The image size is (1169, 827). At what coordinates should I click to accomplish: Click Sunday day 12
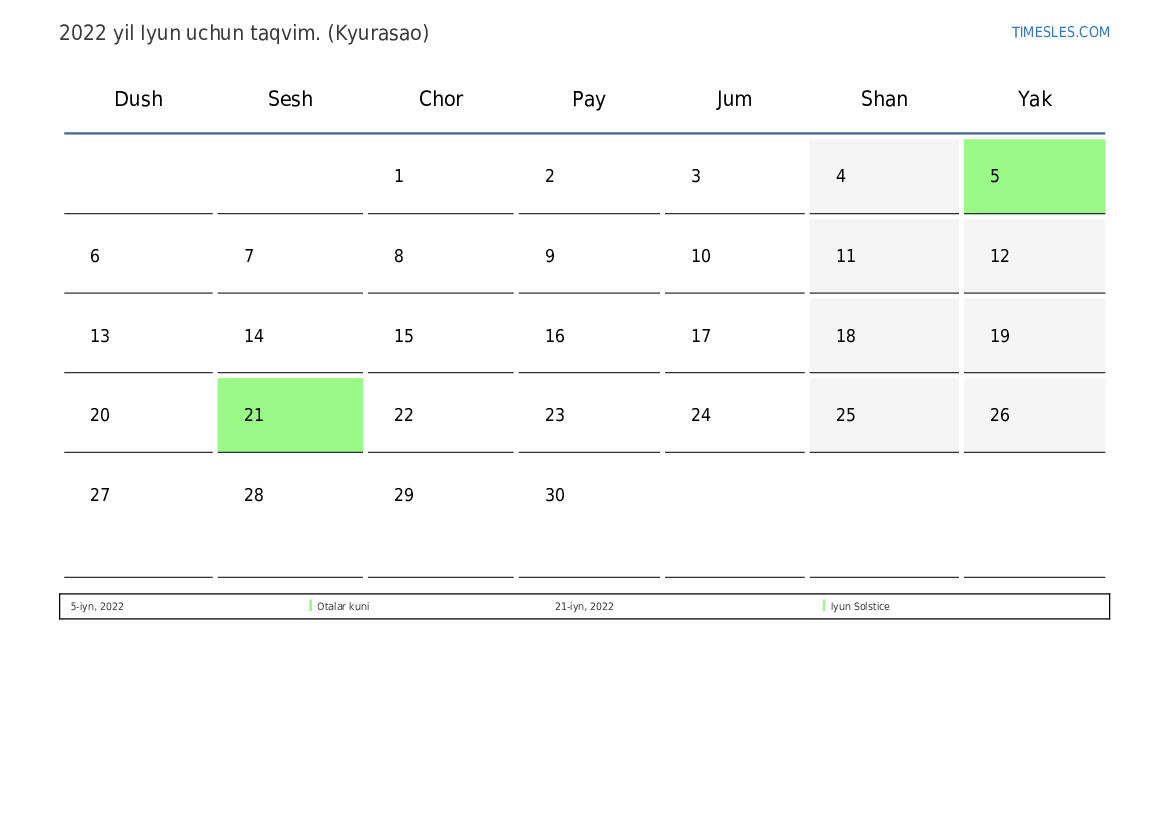1034,257
